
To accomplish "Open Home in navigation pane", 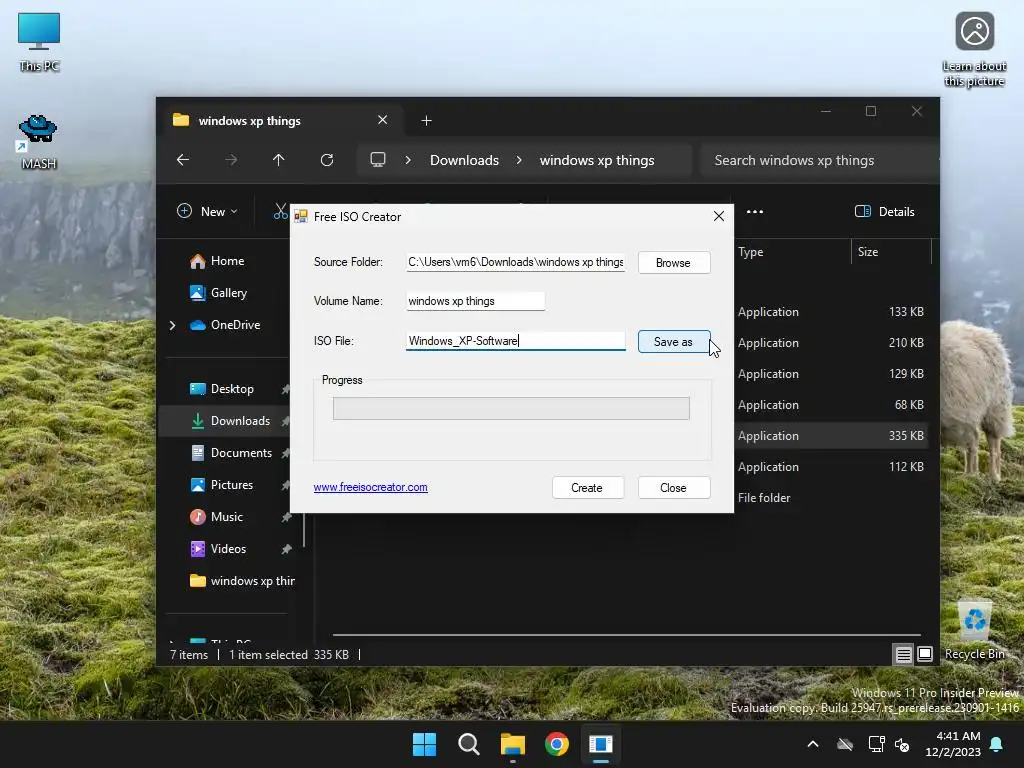I will (x=217, y=261).
